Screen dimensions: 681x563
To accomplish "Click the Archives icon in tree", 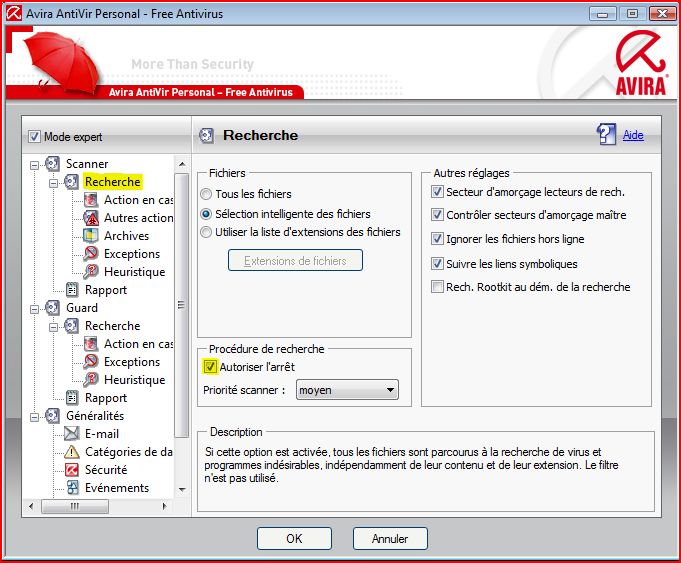I will click(91, 235).
